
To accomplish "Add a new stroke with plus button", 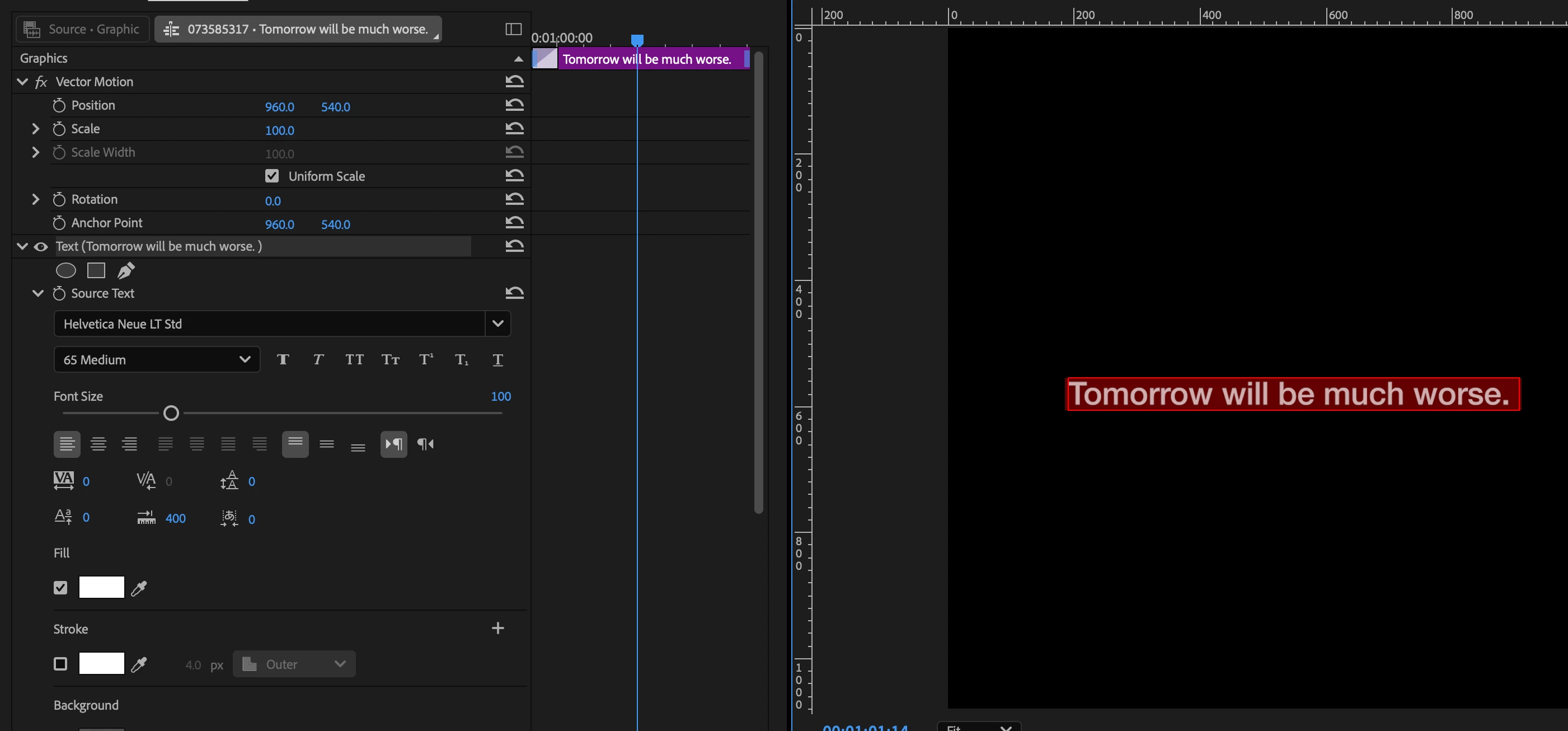I will click(497, 628).
